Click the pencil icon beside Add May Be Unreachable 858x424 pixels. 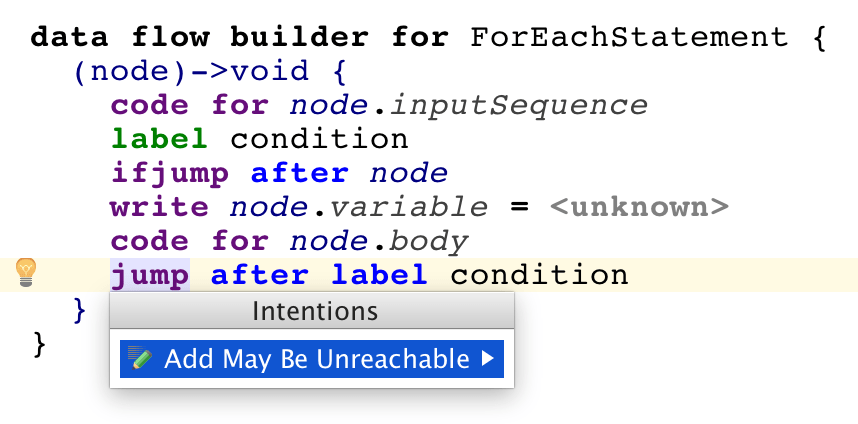(x=142, y=359)
